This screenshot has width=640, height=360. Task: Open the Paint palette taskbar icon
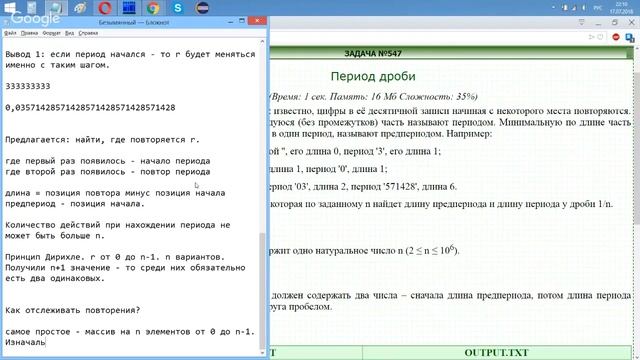(x=80, y=8)
